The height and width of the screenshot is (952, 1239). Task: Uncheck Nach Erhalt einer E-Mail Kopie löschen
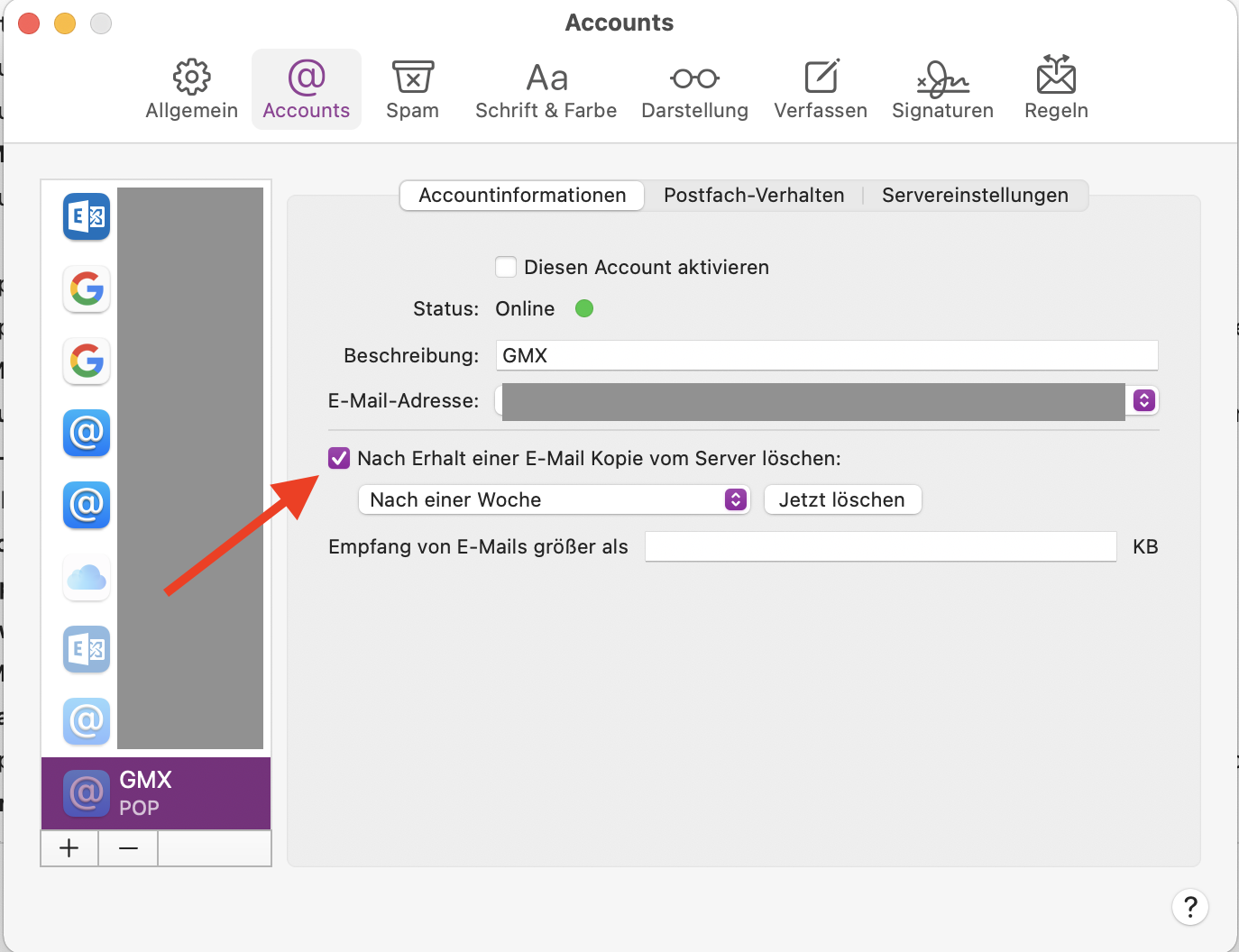coord(339,458)
